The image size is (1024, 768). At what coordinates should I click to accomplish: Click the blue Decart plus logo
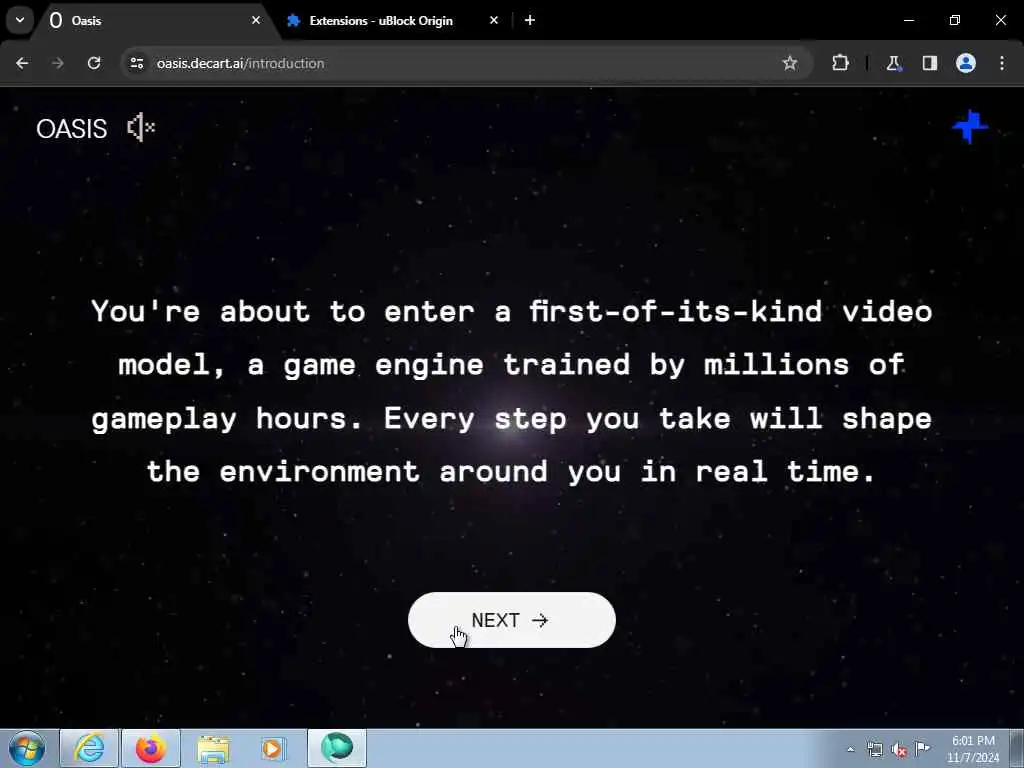coord(970,127)
